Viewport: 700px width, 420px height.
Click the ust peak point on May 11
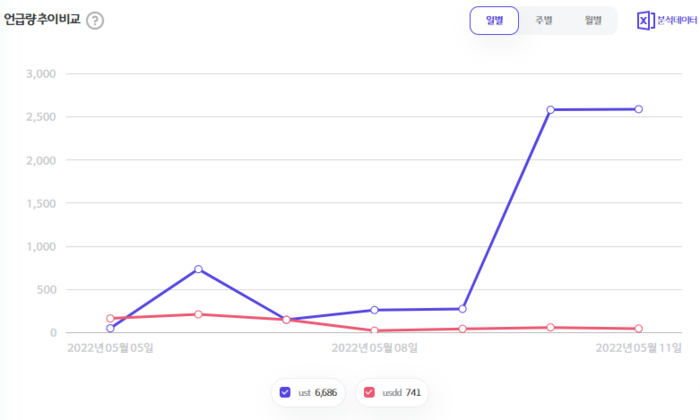[638, 109]
